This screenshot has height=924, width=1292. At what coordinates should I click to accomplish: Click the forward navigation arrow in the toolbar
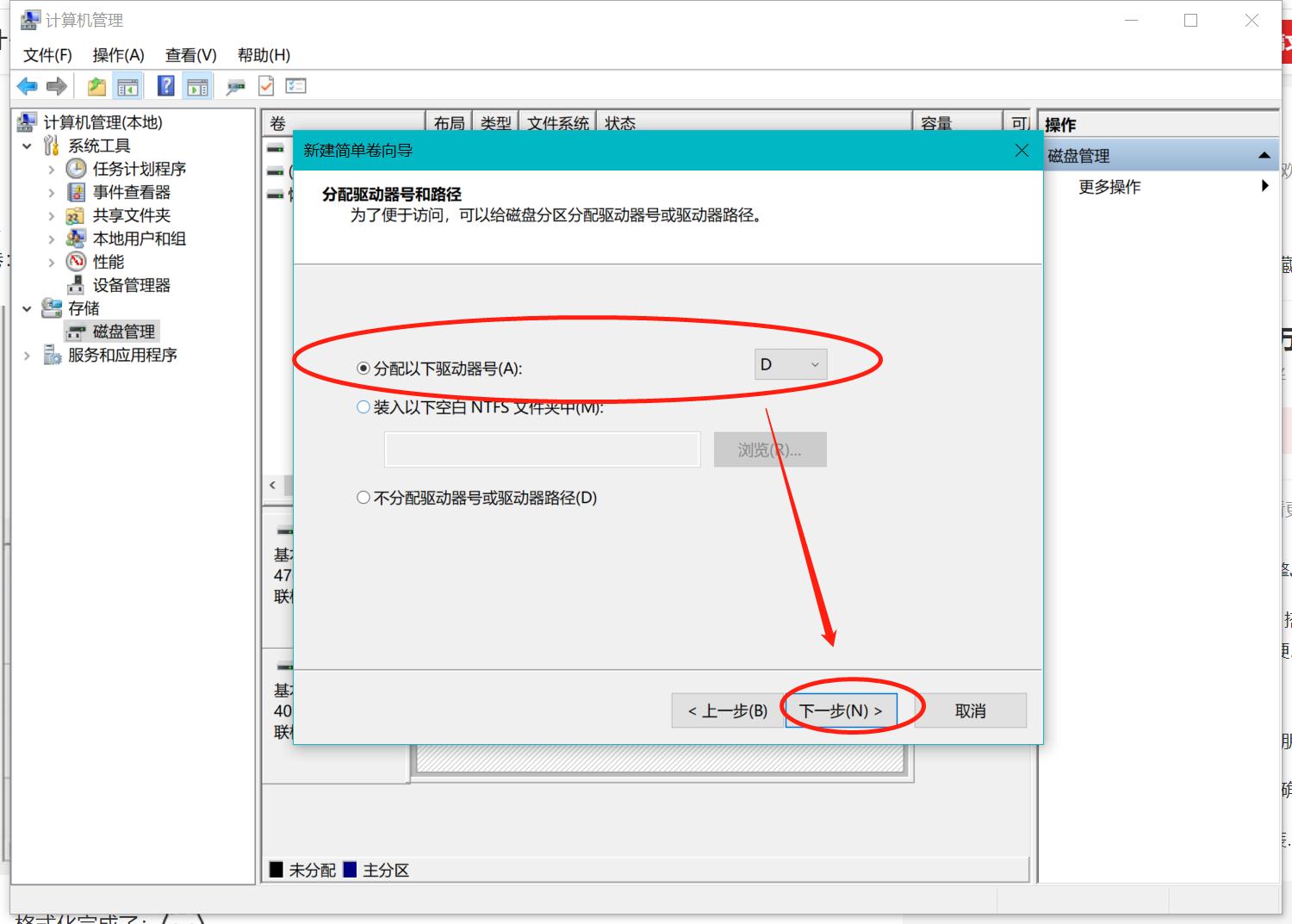point(57,85)
